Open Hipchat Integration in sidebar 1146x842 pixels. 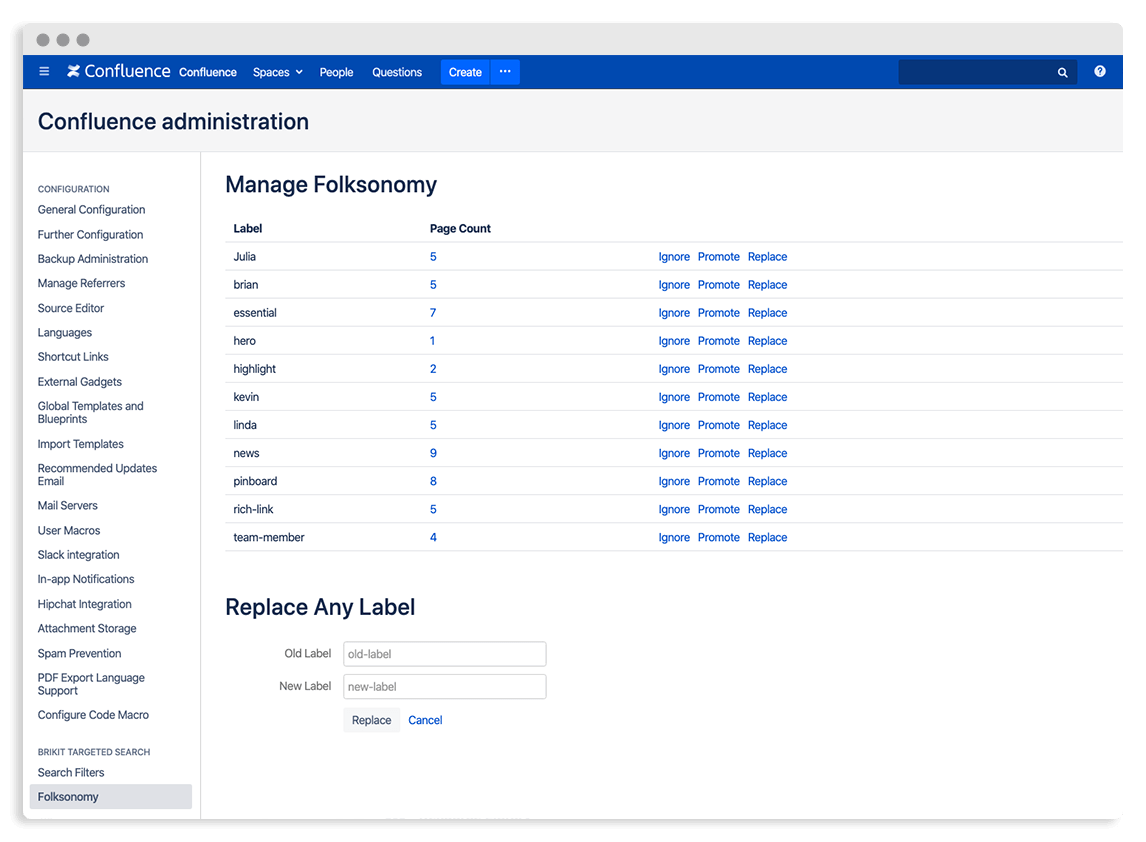[85, 604]
